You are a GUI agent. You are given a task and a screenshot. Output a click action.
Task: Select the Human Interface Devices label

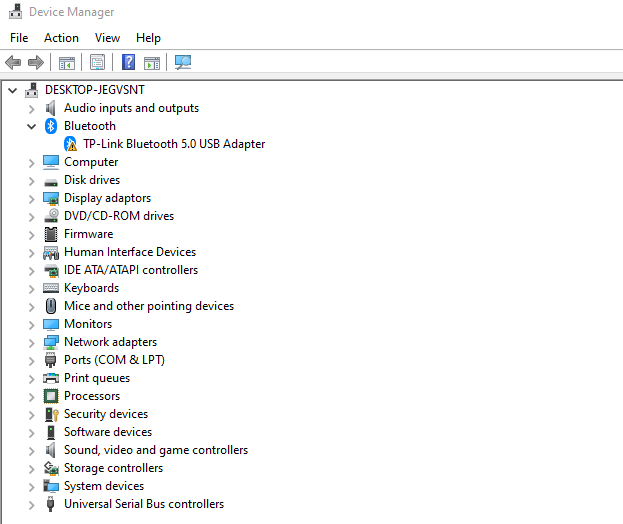[x=130, y=252]
